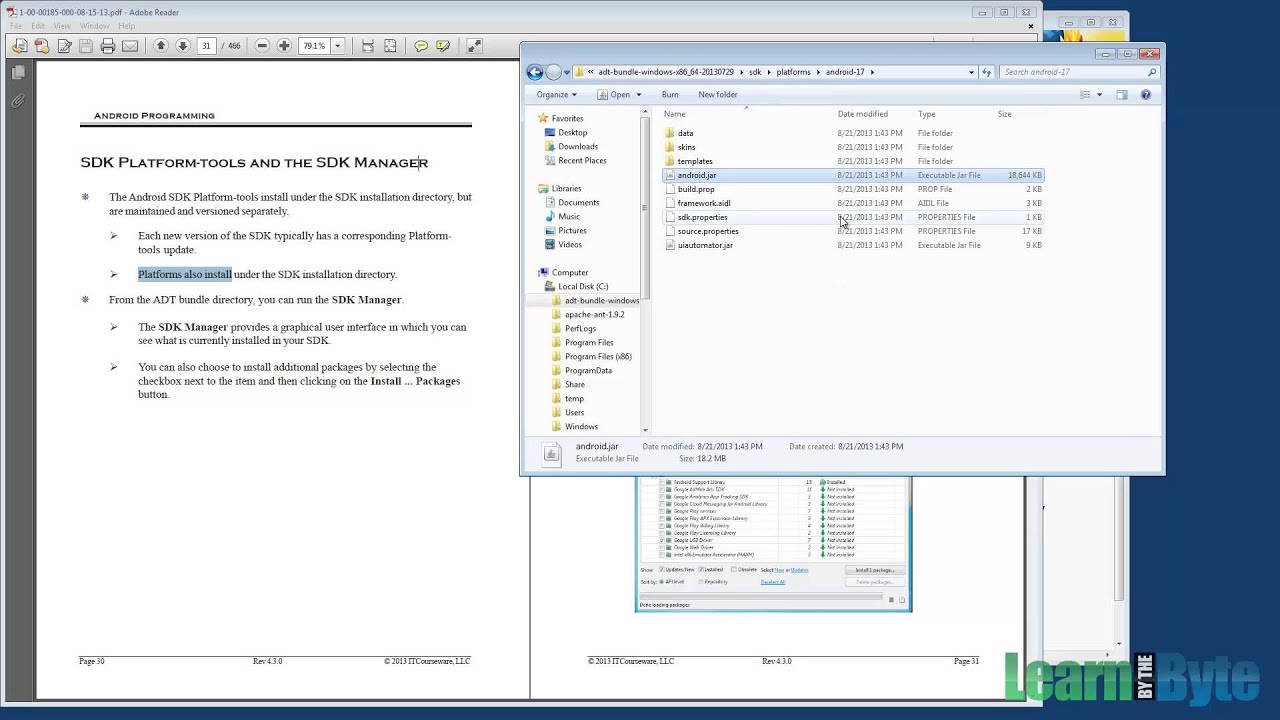1280x720 pixels.
Task: Click the fit one full page icon
Action: coord(390,46)
